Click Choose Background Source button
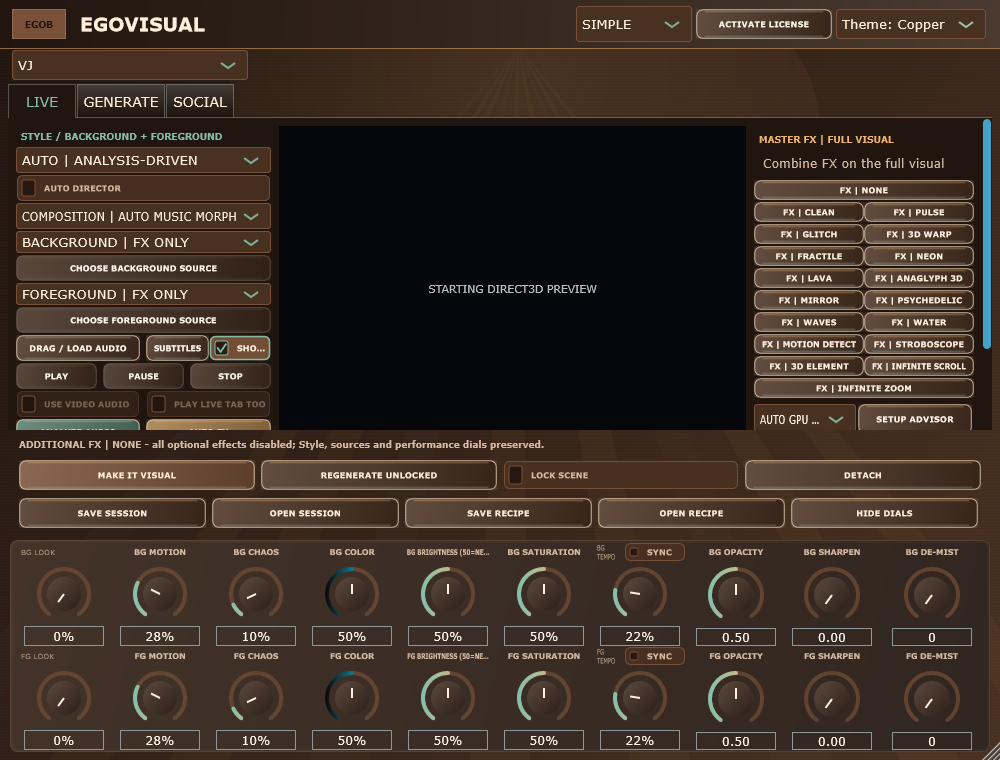This screenshot has width=1000, height=760. [x=143, y=268]
